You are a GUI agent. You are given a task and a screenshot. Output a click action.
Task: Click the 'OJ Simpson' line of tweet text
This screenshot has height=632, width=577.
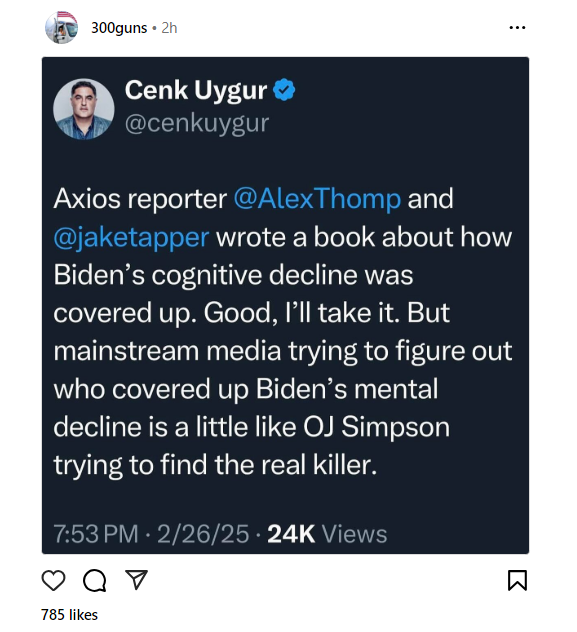[x=251, y=427]
